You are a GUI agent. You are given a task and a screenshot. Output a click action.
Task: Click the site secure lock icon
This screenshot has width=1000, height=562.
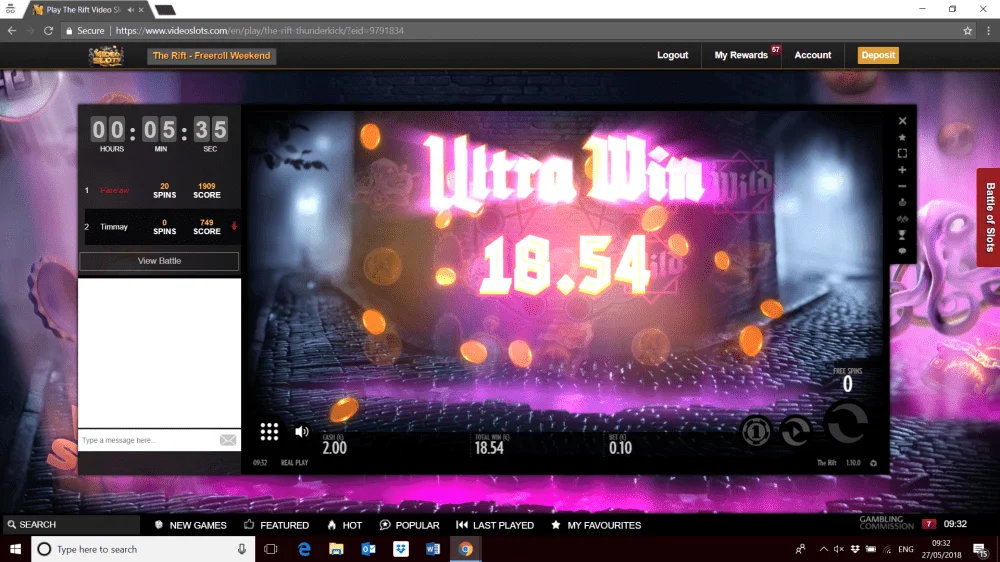69,31
